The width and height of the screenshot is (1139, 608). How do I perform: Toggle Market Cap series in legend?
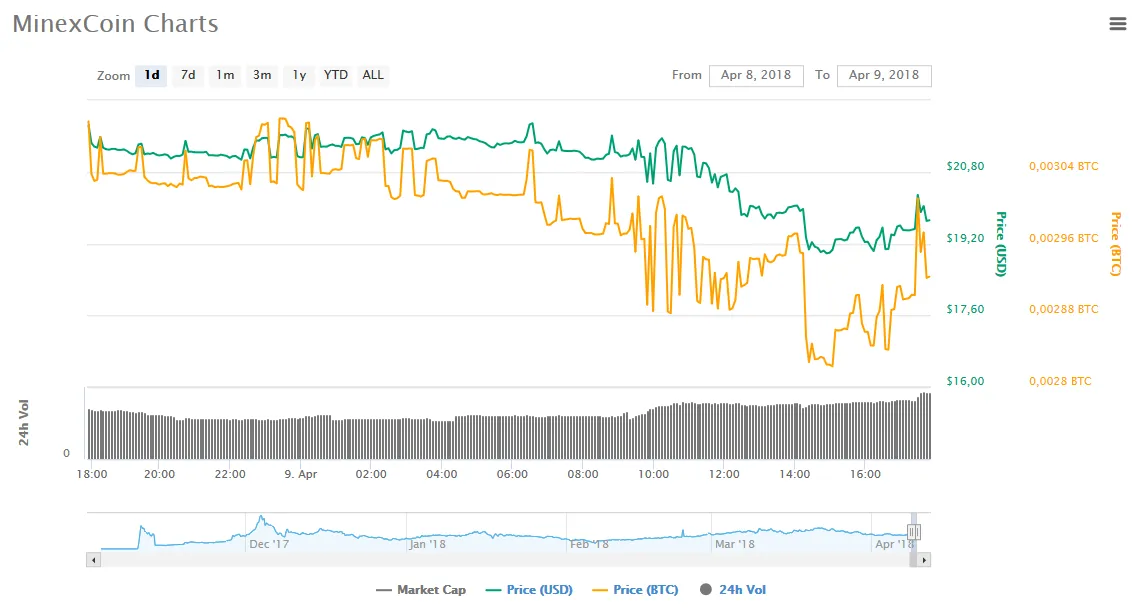point(421,590)
